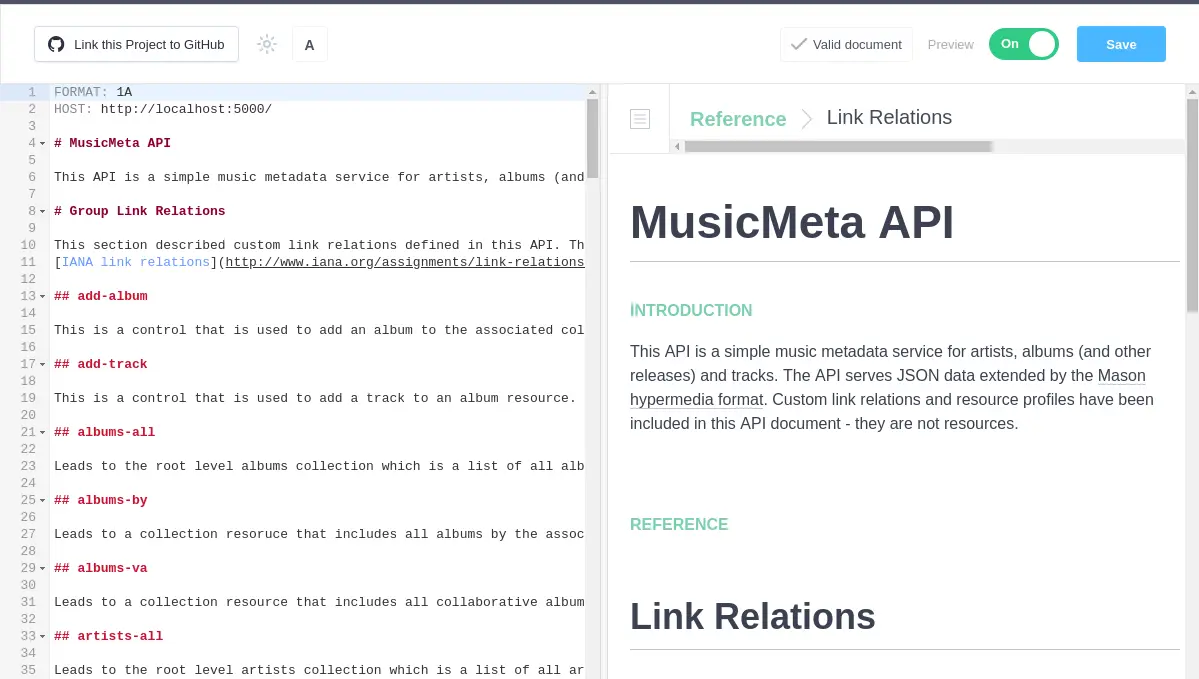The width and height of the screenshot is (1199, 679).
Task: Collapse the artists-all heading
Action: click(x=43, y=636)
